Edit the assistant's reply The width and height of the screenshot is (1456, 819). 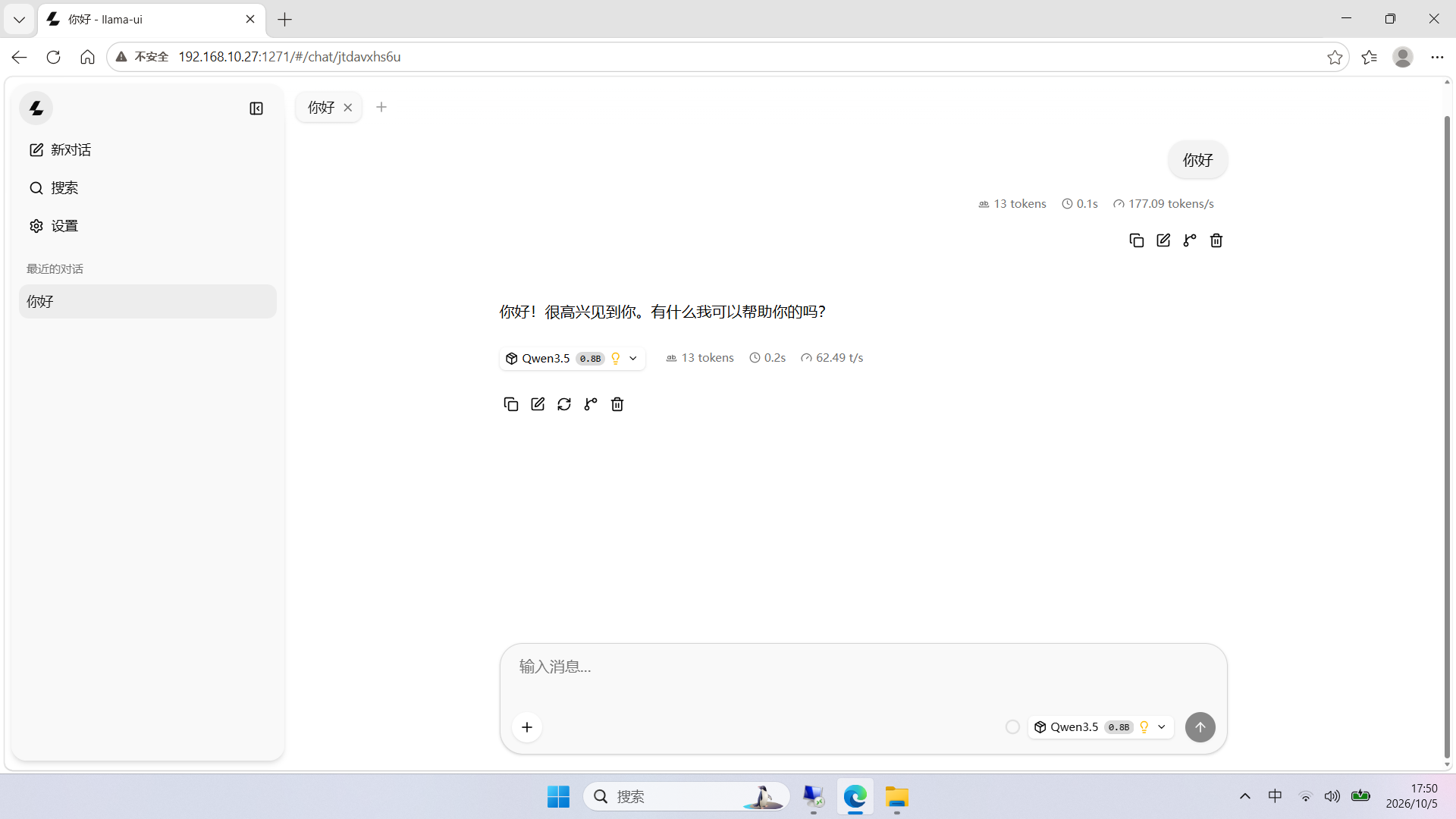point(538,404)
